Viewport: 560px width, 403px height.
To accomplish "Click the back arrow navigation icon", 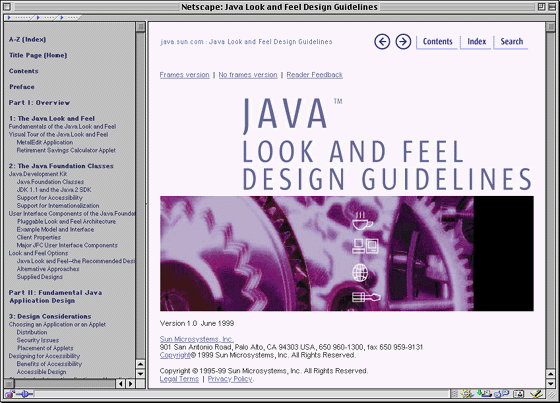I will click(382, 42).
